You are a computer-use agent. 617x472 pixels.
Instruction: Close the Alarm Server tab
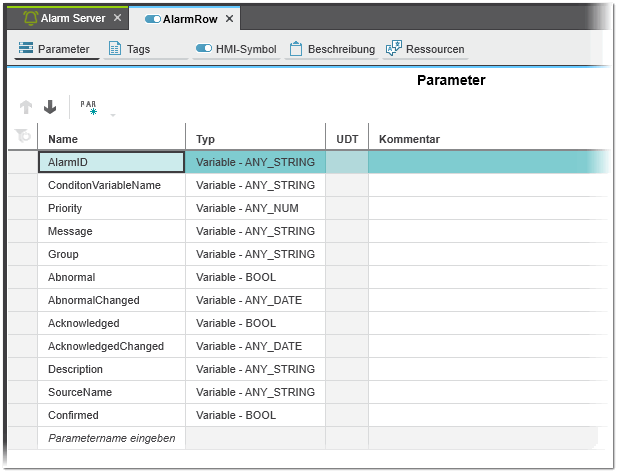[x=117, y=18]
